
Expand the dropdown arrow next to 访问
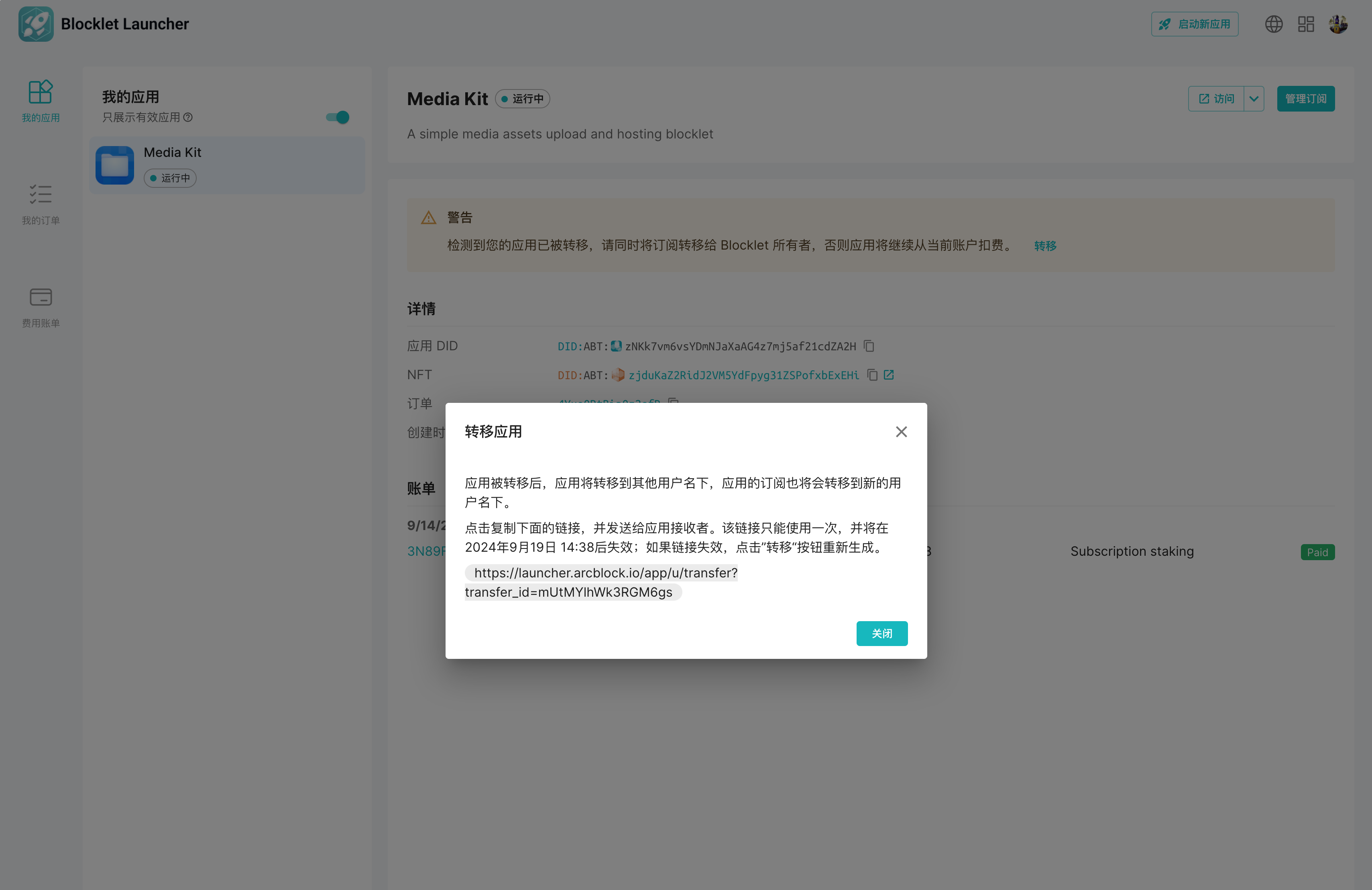point(1254,99)
